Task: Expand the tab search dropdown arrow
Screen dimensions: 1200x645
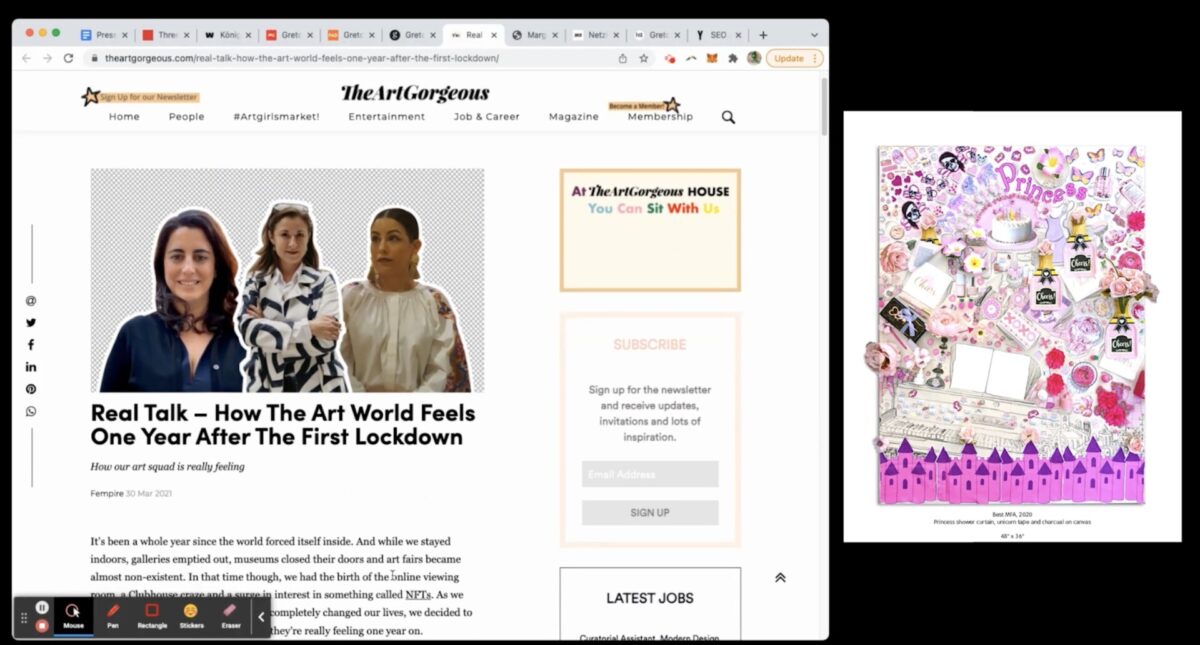Action: pos(814,35)
